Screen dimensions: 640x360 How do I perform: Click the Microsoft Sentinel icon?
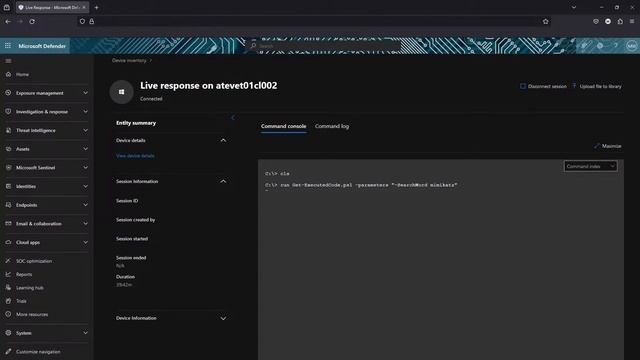tap(8, 167)
